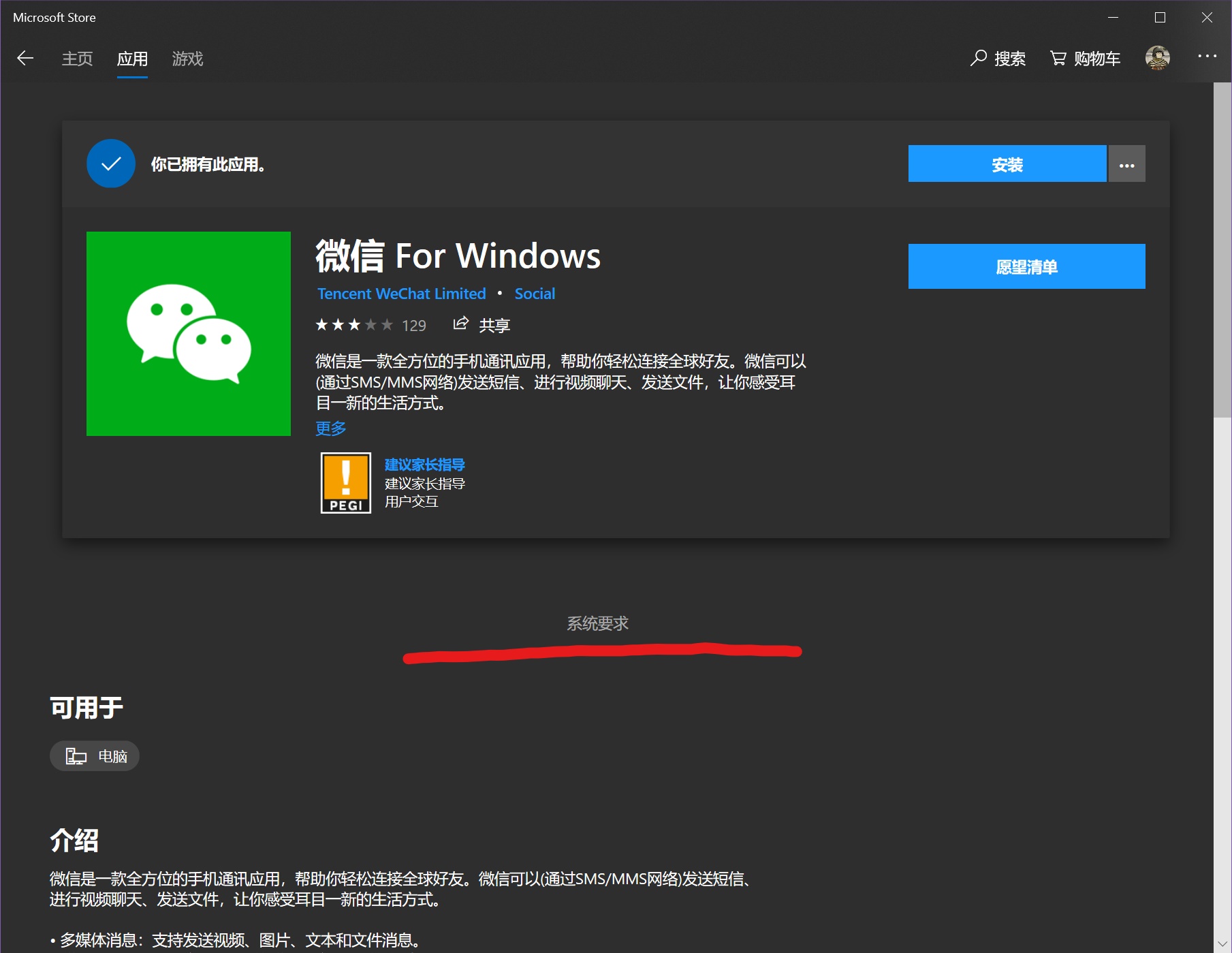Click the scrollbar down arrow
The height and width of the screenshot is (953, 1232).
pos(1222,943)
